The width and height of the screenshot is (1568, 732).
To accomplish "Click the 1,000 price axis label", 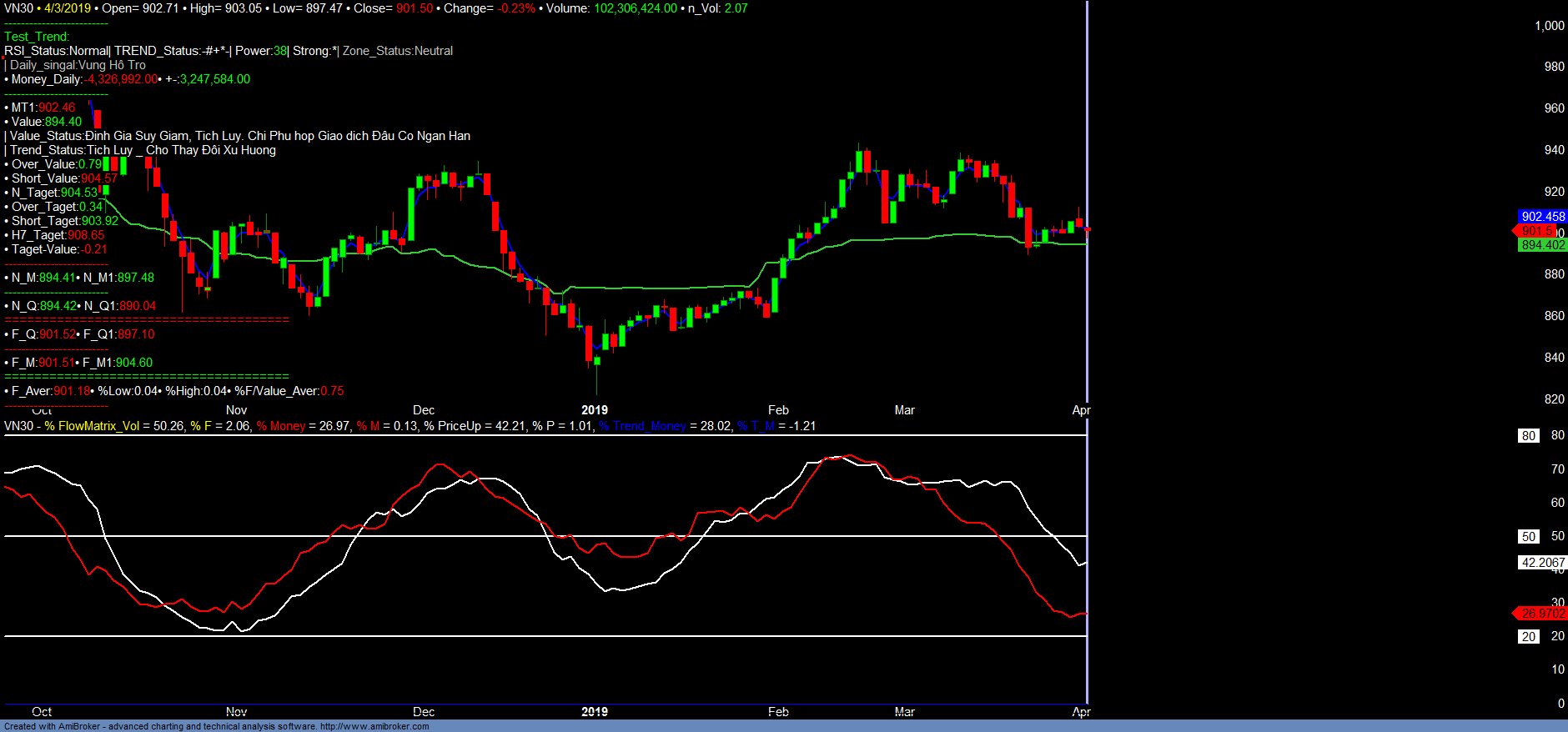I will (1549, 26).
